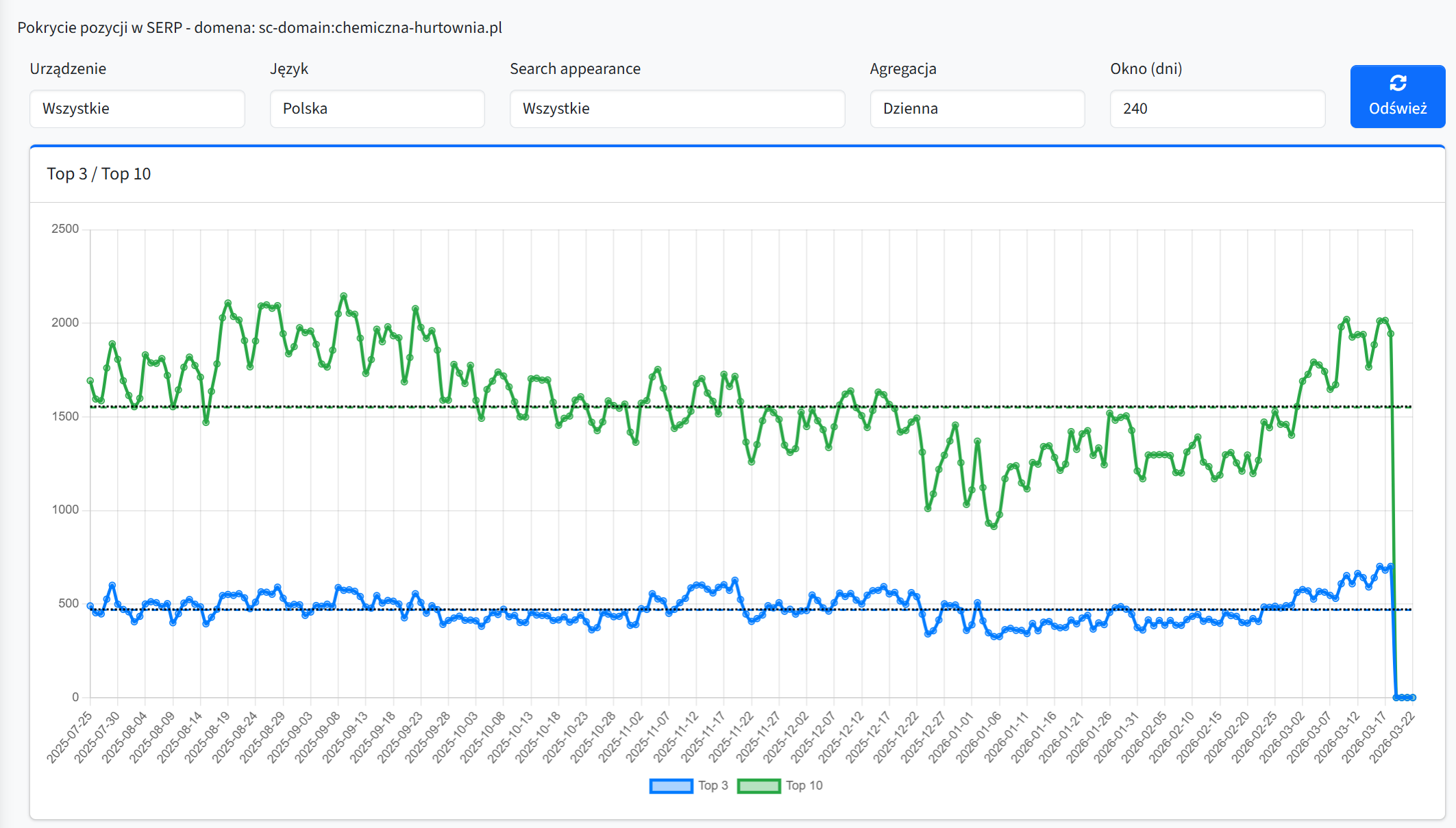Click the Top 3 legend label
1456x828 pixels.
click(x=713, y=786)
